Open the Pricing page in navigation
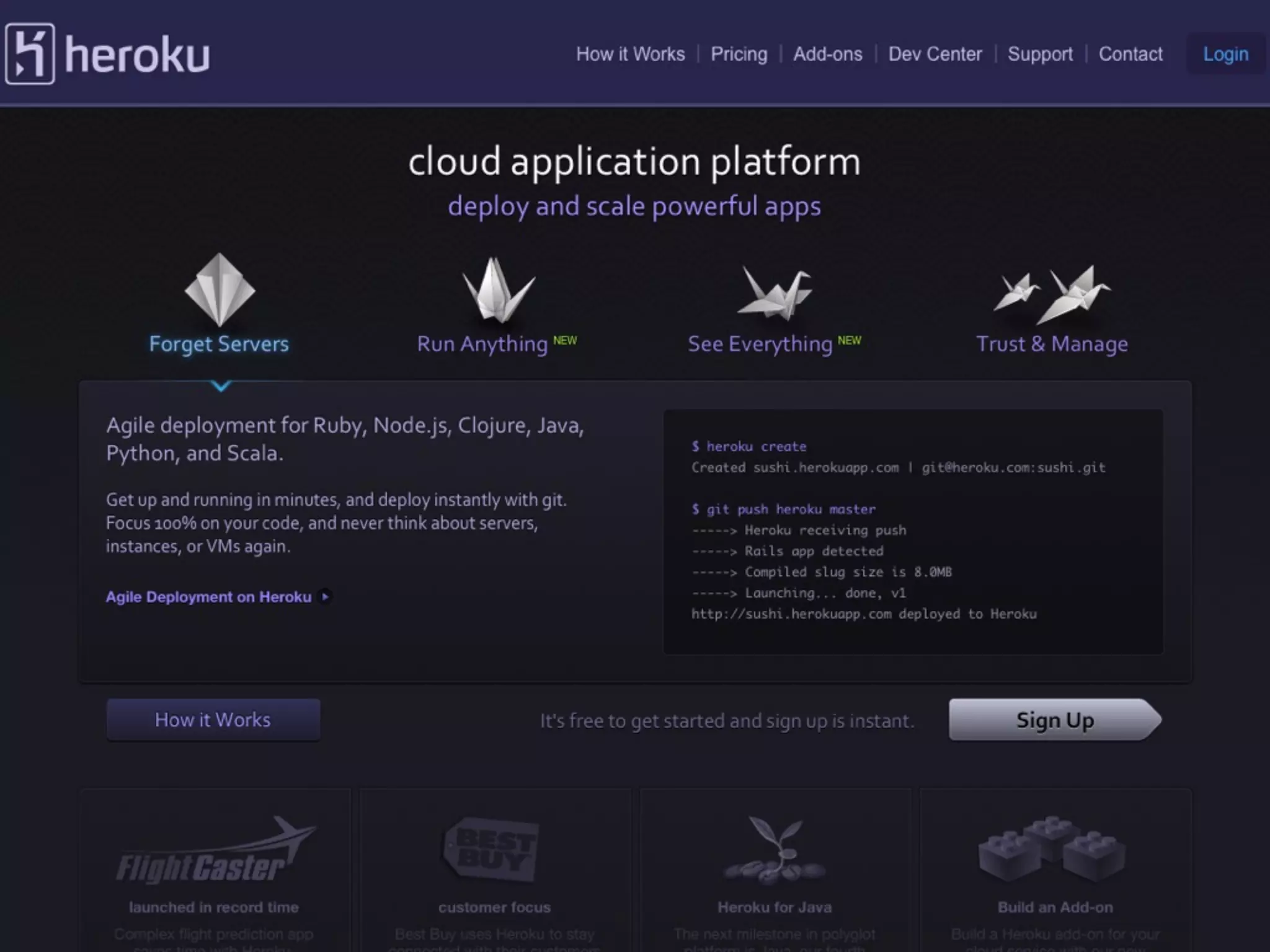The image size is (1270, 952). 739,55
